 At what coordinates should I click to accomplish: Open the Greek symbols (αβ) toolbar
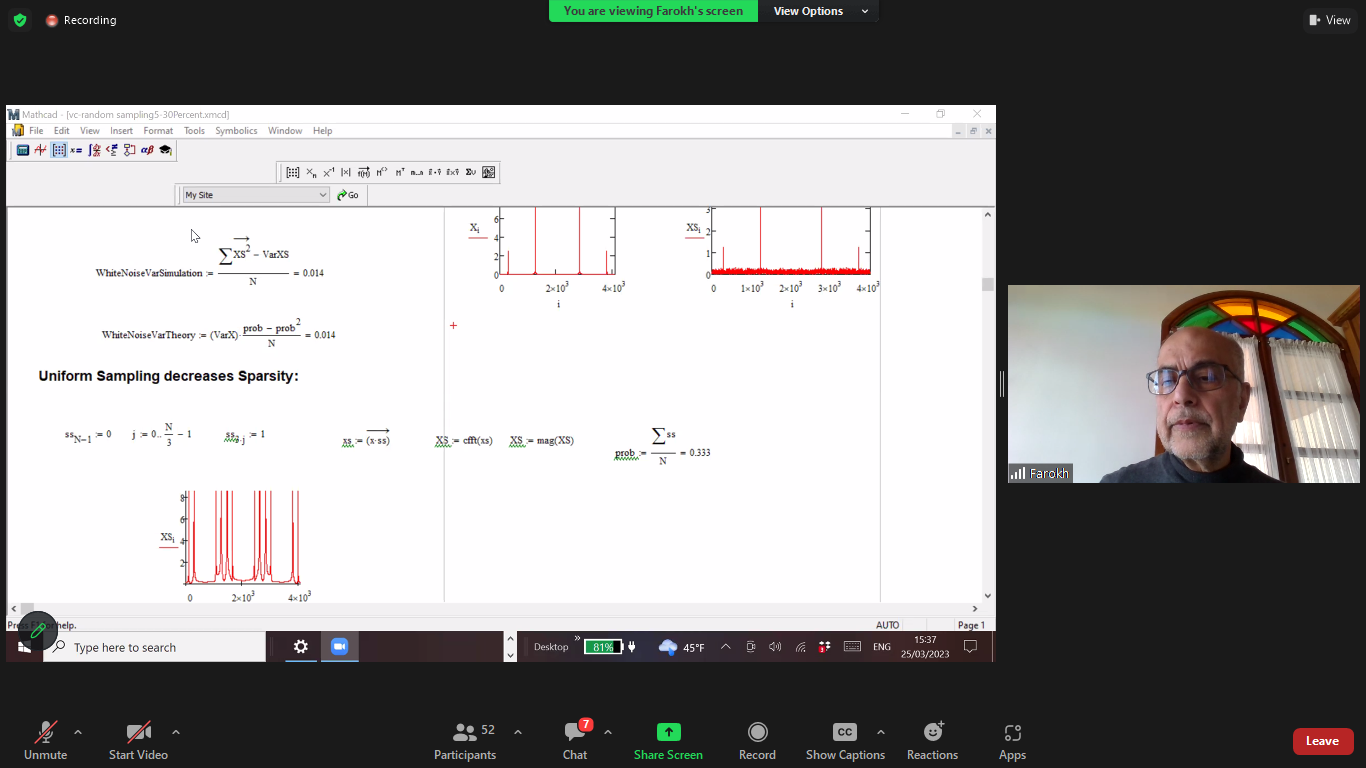(x=147, y=150)
